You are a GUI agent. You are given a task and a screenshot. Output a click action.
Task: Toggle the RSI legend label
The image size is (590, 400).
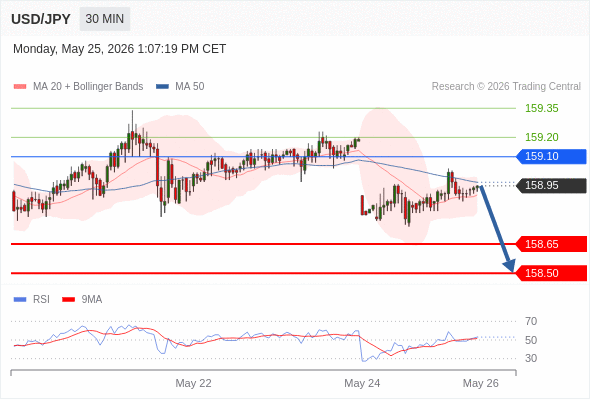coord(41,300)
